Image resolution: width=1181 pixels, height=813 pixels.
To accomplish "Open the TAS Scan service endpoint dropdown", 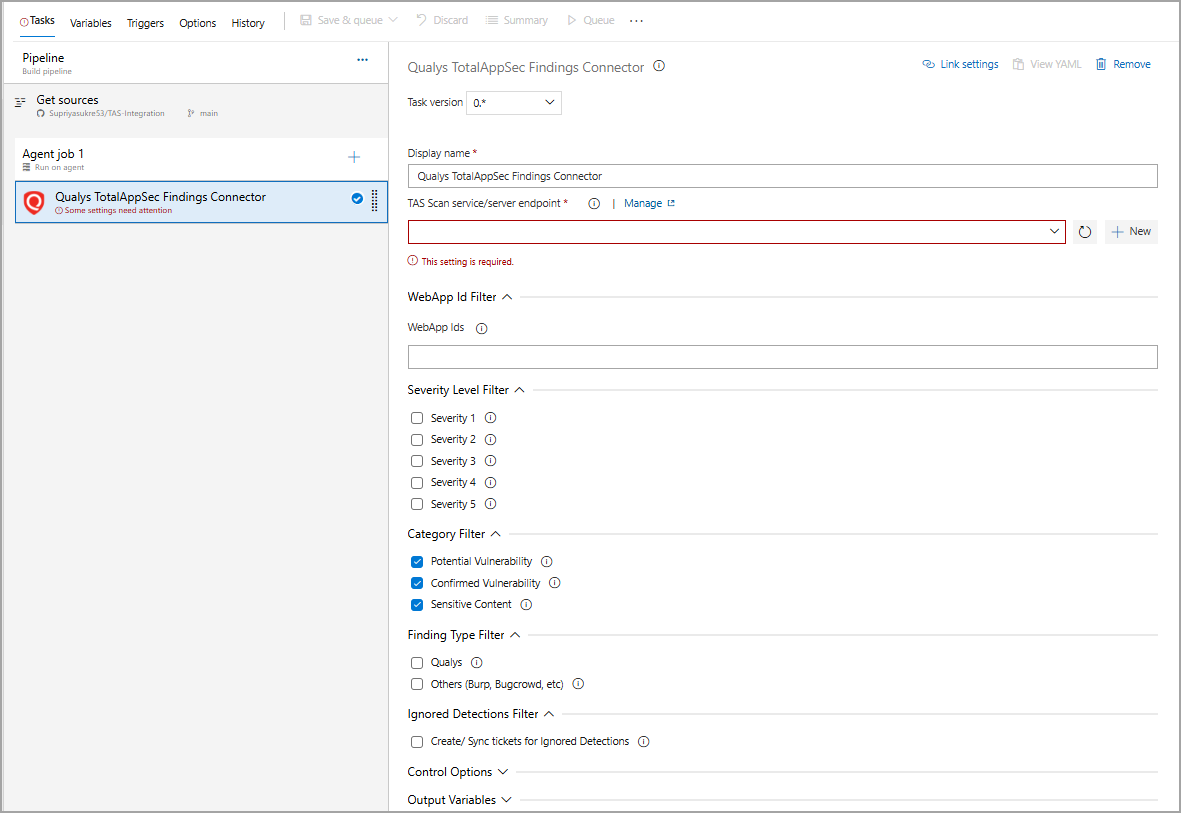I will click(737, 232).
